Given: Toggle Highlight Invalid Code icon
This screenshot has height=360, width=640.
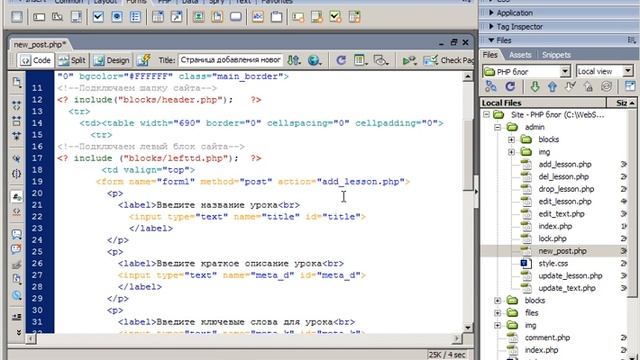Looking at the screenshot, I should (x=16, y=212).
